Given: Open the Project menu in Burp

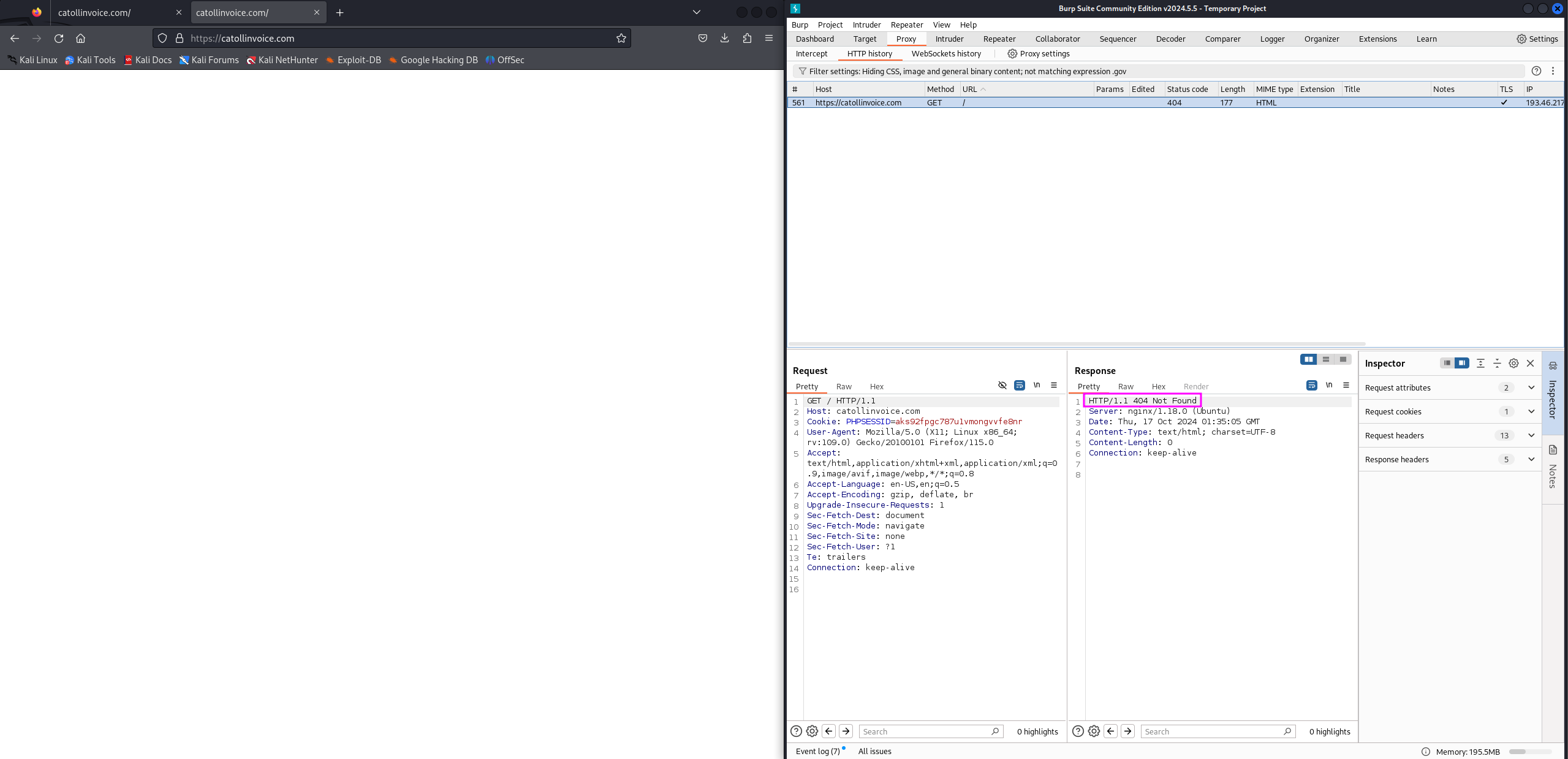Looking at the screenshot, I should click(830, 25).
